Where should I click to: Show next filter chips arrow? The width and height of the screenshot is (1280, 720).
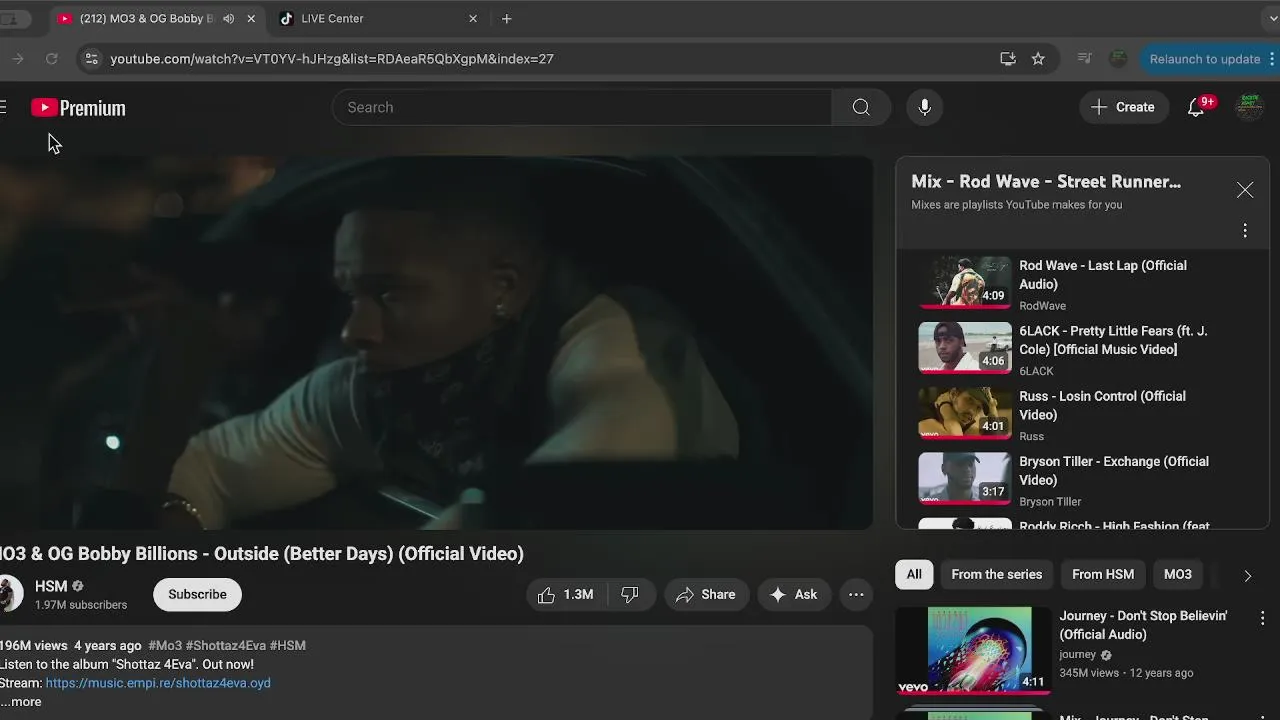1247,575
